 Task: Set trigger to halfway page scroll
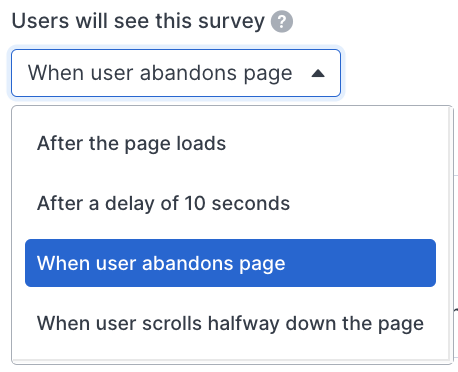230,323
